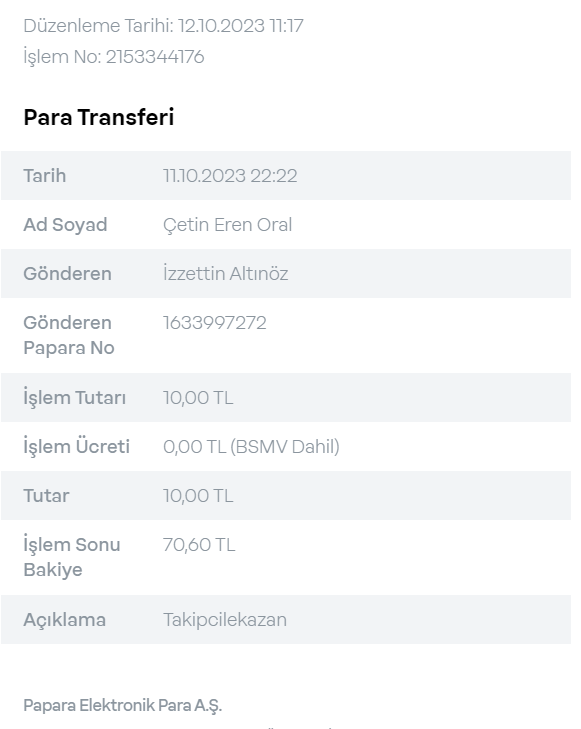Screen dimensions: 581x729
Task: Click the fee value 0,00 TL (BSMV Dahil)
Action: tap(251, 447)
